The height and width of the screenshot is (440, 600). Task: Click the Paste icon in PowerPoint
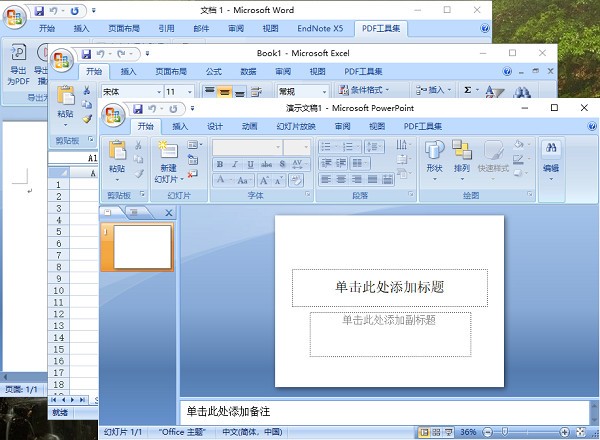pyautogui.click(x=118, y=153)
